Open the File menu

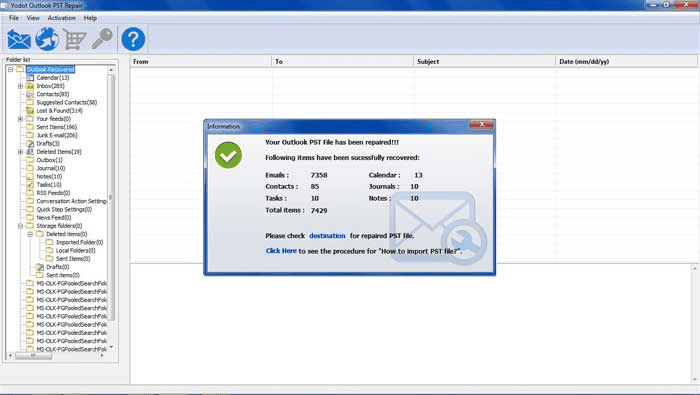click(14, 18)
